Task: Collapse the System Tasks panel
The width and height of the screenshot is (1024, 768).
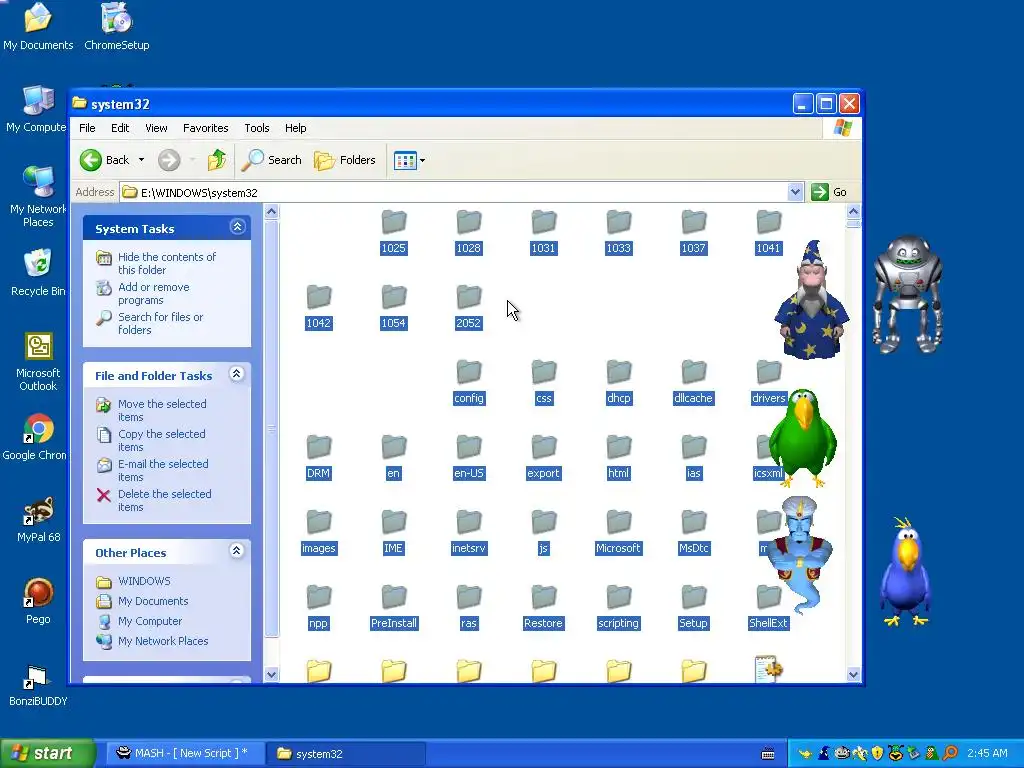Action: [x=237, y=227]
